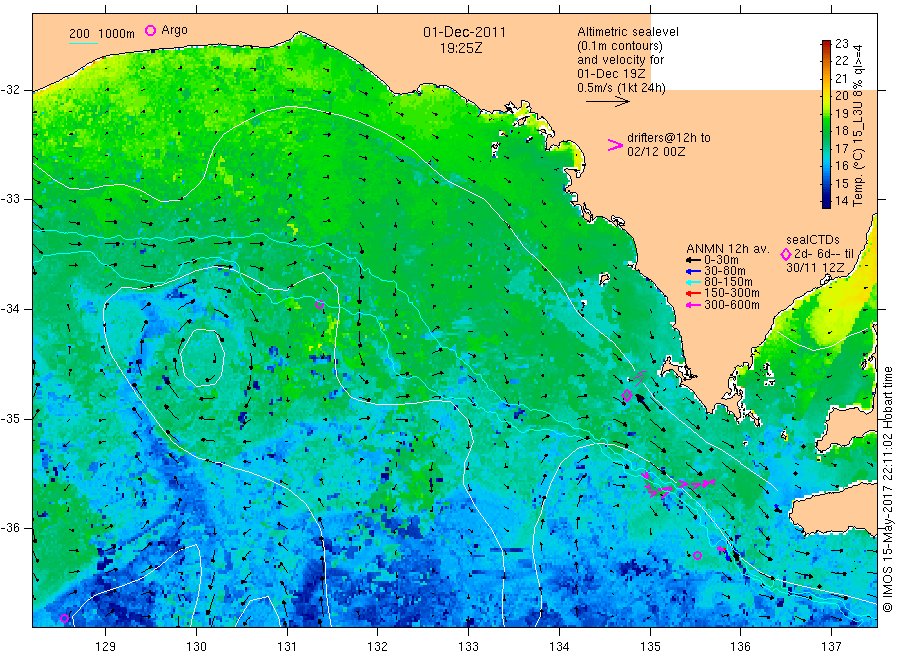This screenshot has width=900, height=660.
Task: Click the -35 latitude axis label
Action: click(10, 418)
